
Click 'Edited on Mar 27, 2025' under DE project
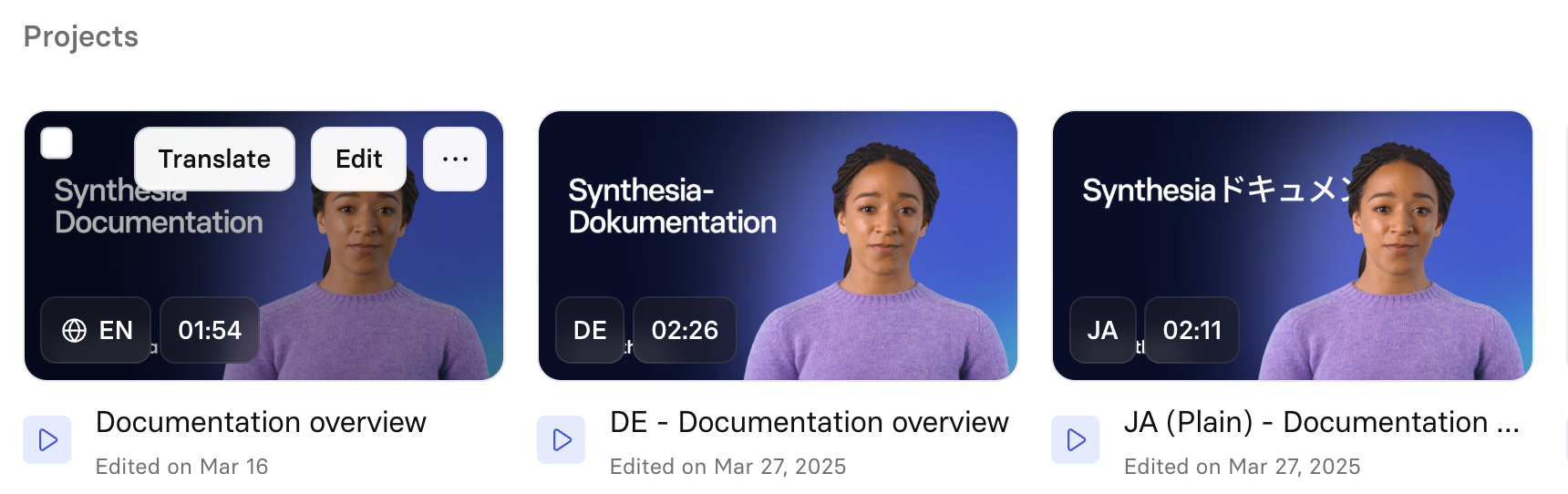(x=727, y=467)
